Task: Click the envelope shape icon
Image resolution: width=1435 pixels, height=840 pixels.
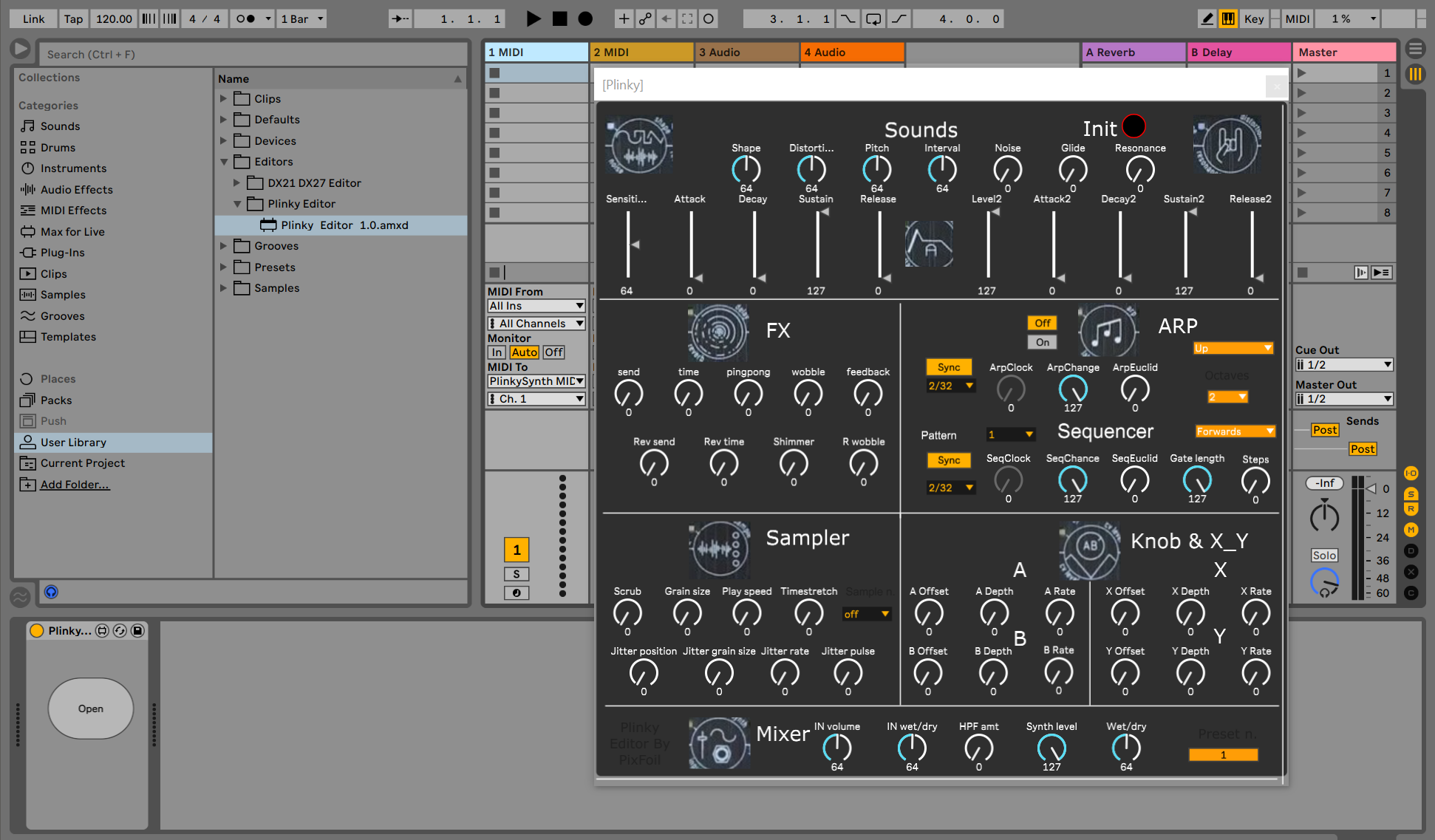Action: coord(929,244)
